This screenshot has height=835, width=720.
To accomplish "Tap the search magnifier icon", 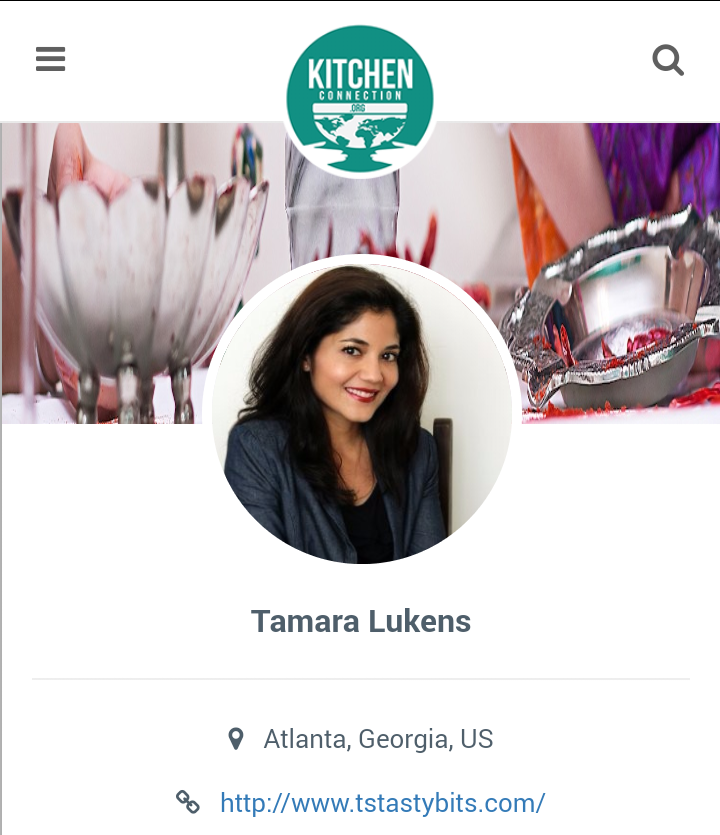I will 668,60.
